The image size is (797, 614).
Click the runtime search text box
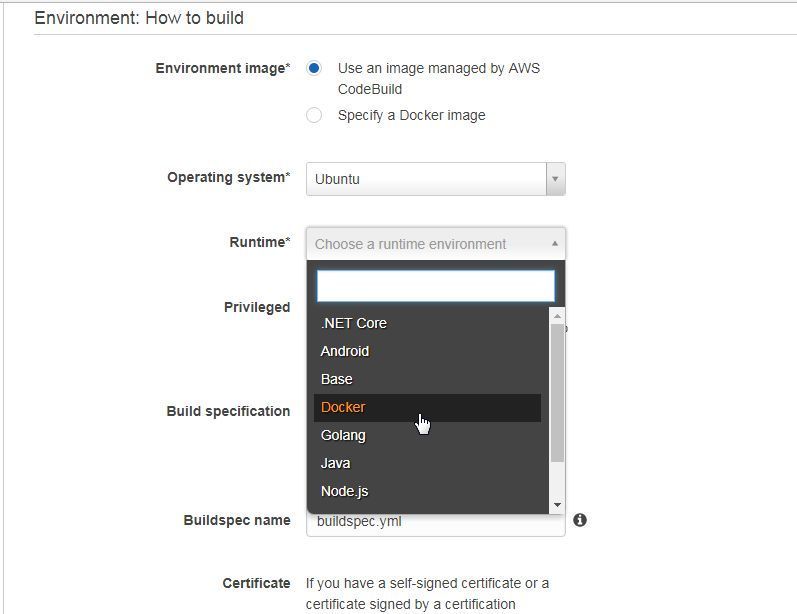coord(436,286)
